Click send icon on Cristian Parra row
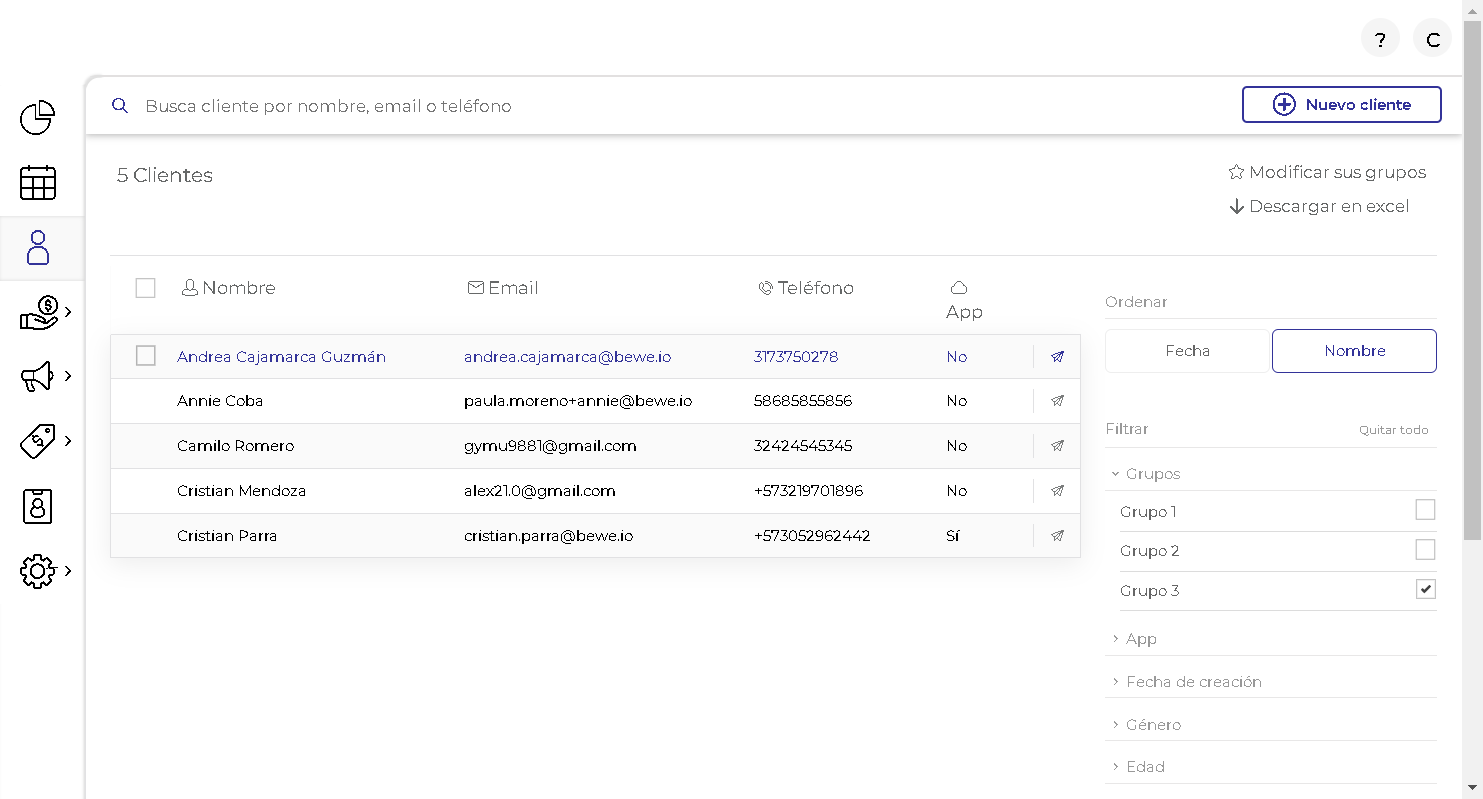The width and height of the screenshot is (1483, 799). point(1057,536)
